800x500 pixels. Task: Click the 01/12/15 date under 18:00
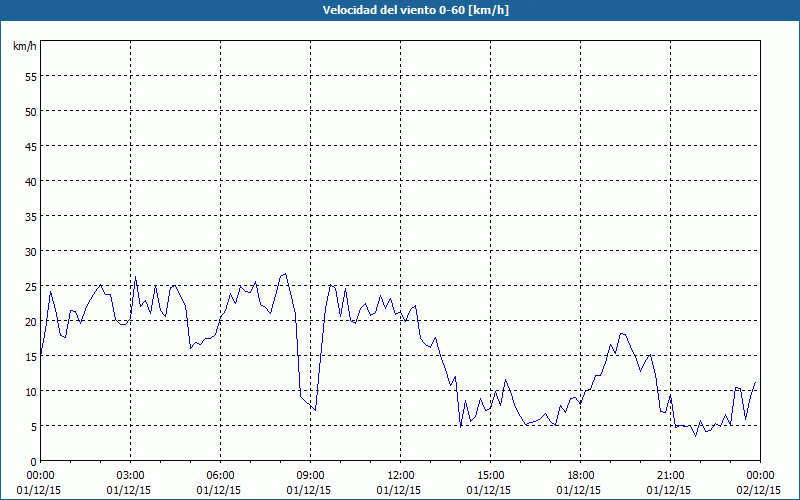[x=579, y=490]
